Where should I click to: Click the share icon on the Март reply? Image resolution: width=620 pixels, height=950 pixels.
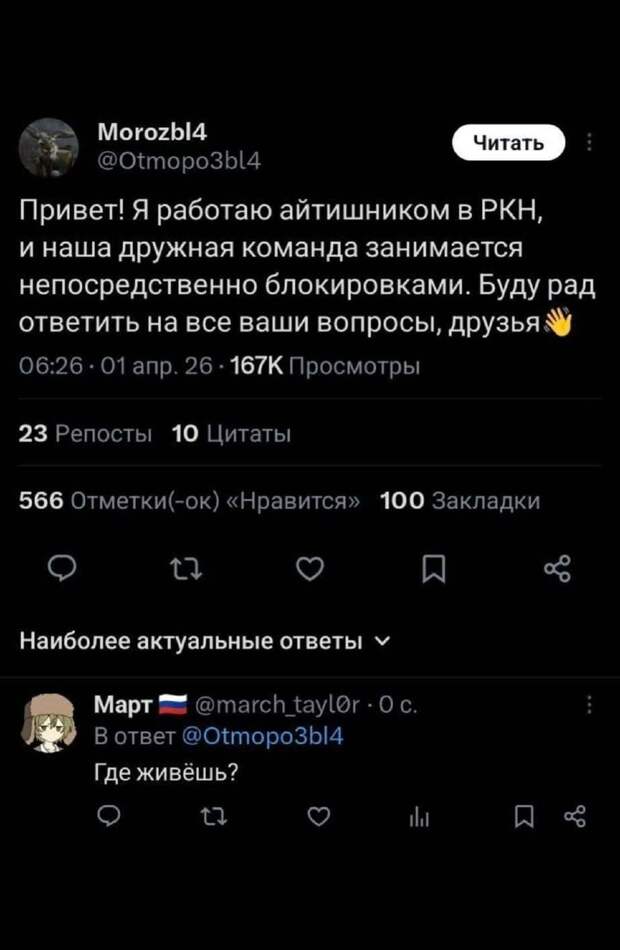click(x=576, y=817)
